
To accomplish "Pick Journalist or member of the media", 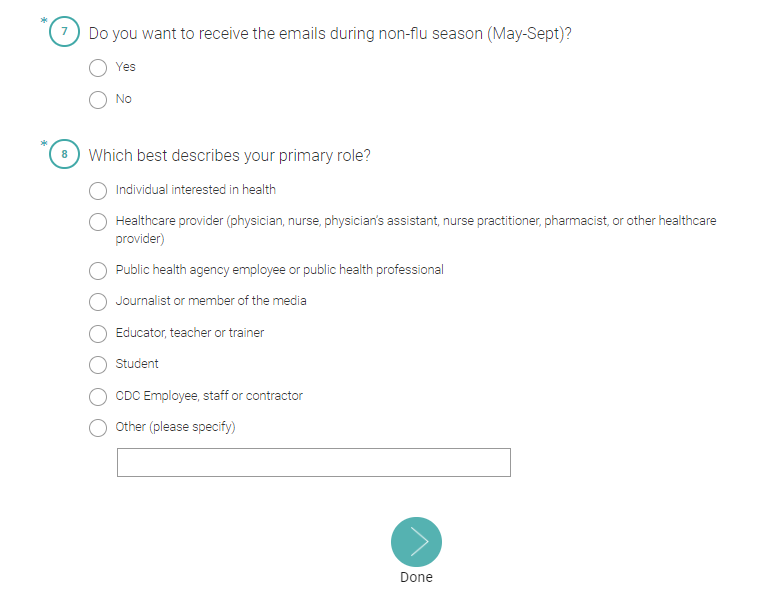I will (98, 301).
